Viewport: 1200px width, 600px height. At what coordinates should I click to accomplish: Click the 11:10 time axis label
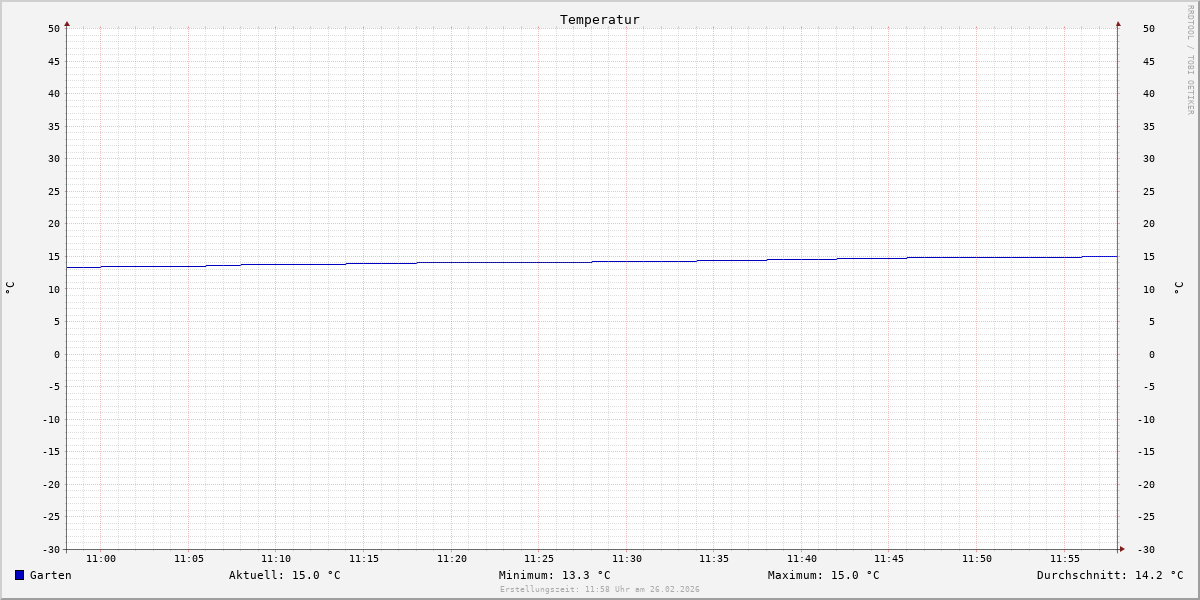(276, 558)
